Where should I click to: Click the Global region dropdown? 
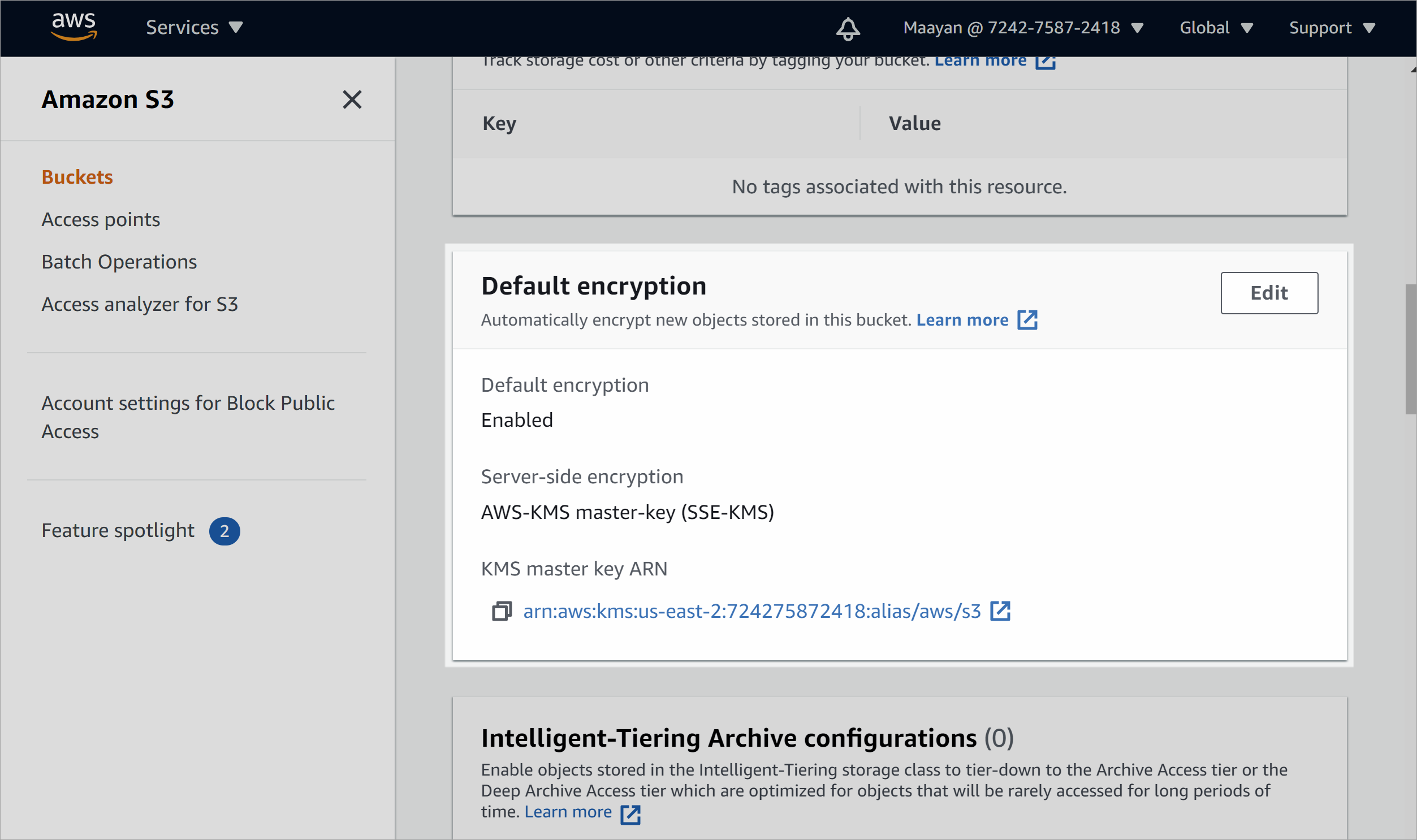pyautogui.click(x=1215, y=27)
